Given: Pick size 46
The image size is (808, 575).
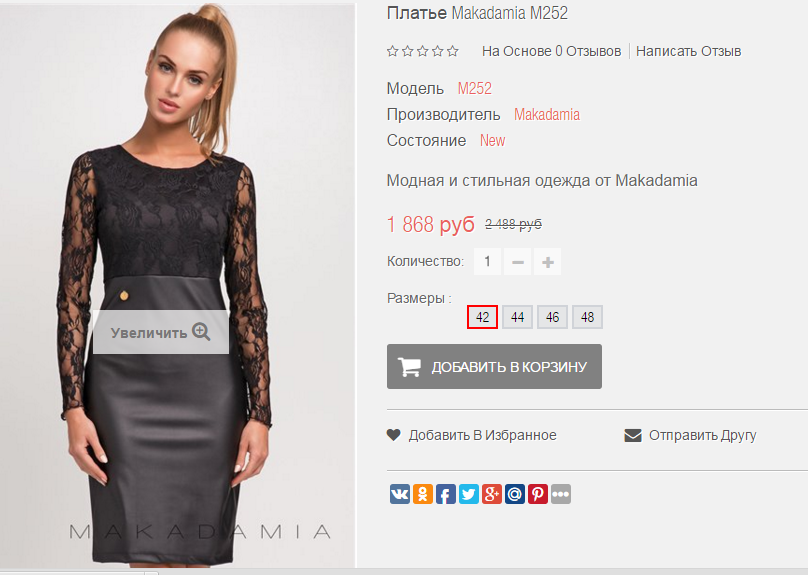Looking at the screenshot, I should point(552,317).
